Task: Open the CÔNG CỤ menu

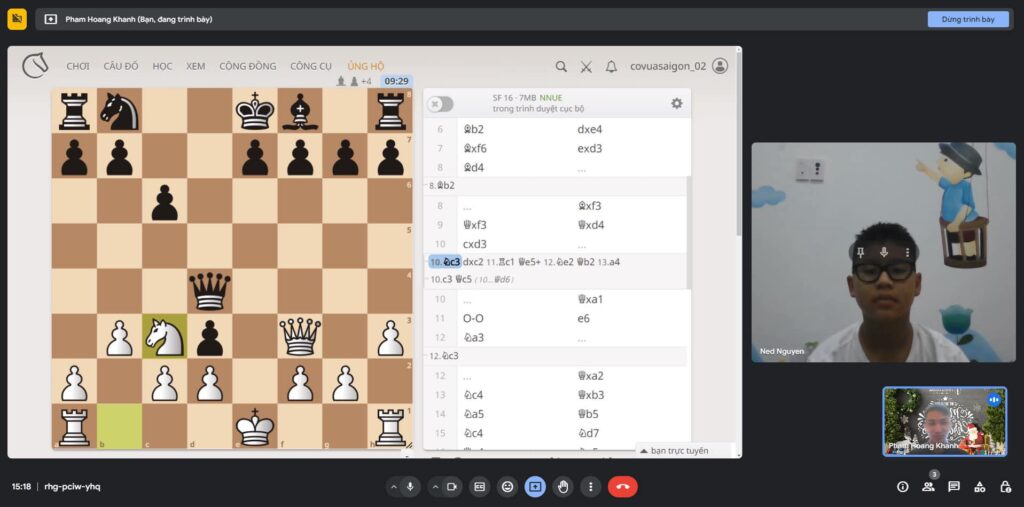Action: pyautogui.click(x=311, y=67)
